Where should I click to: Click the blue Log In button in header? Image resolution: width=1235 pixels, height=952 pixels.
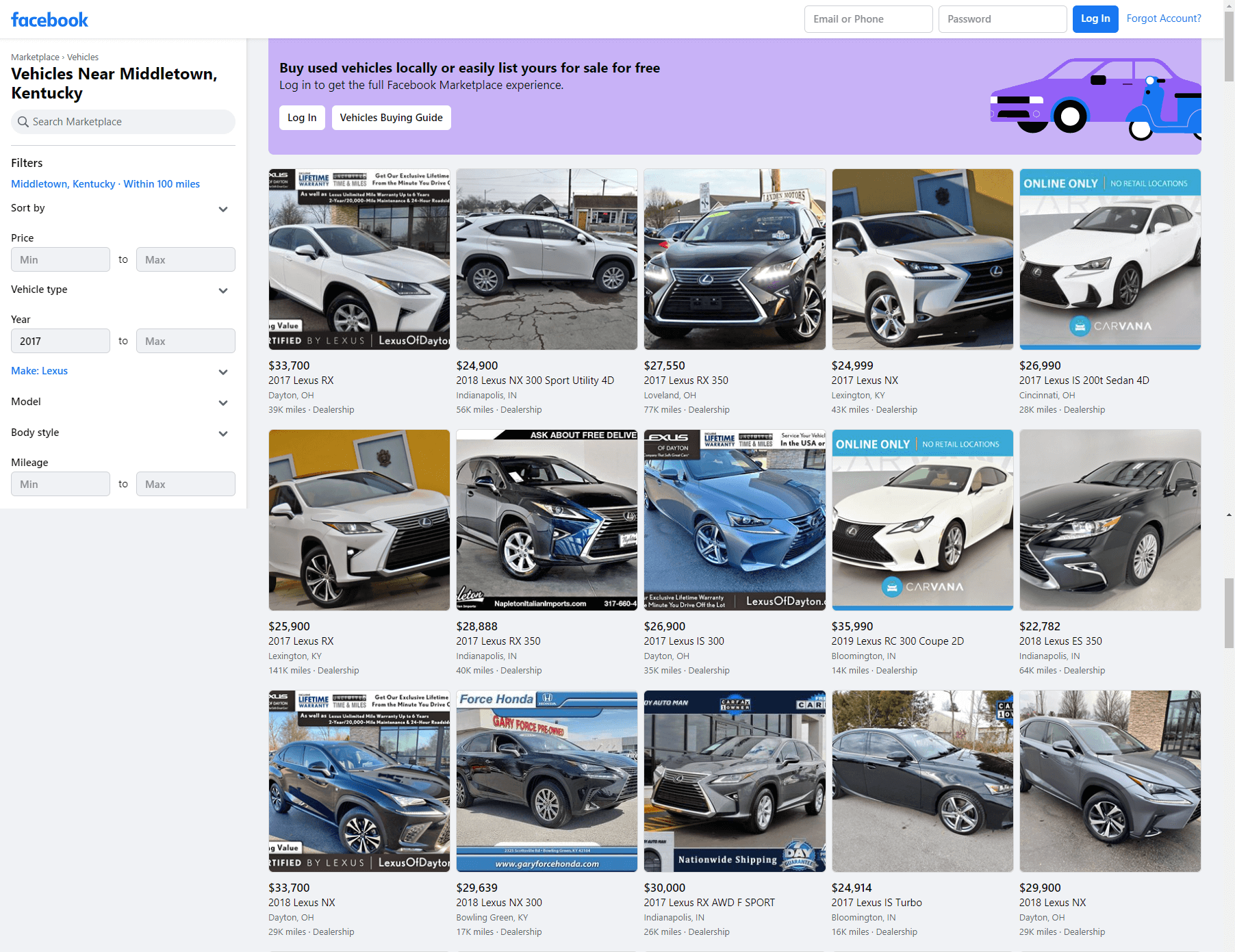point(1095,19)
